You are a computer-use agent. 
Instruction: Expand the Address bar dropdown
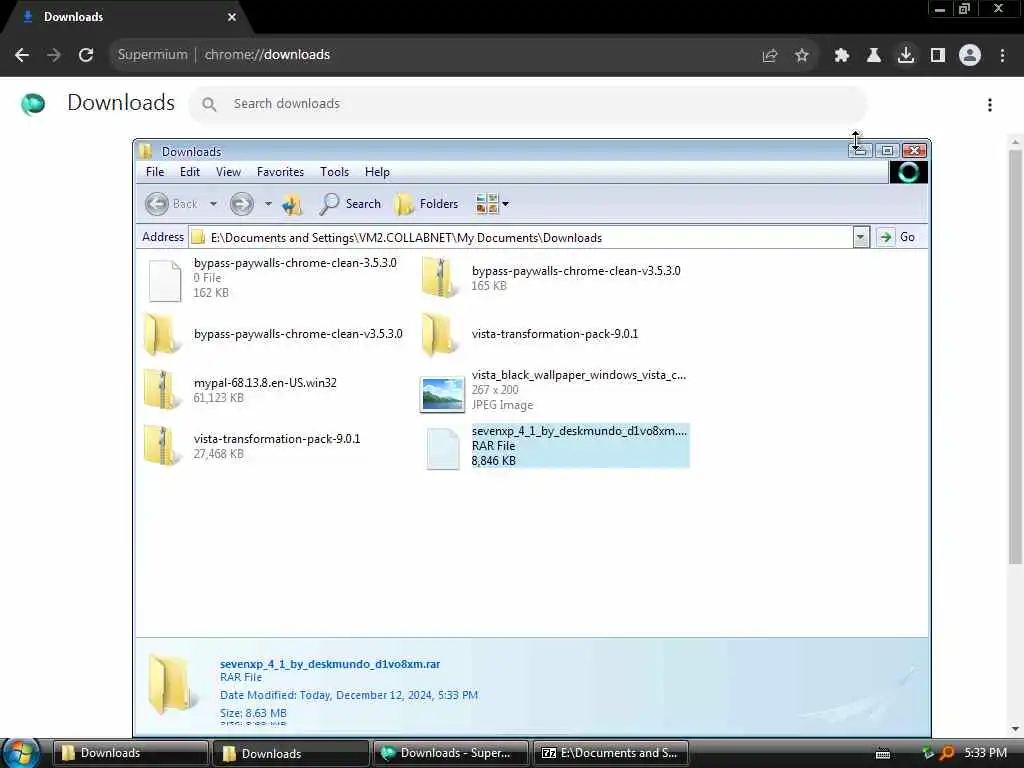[861, 237]
